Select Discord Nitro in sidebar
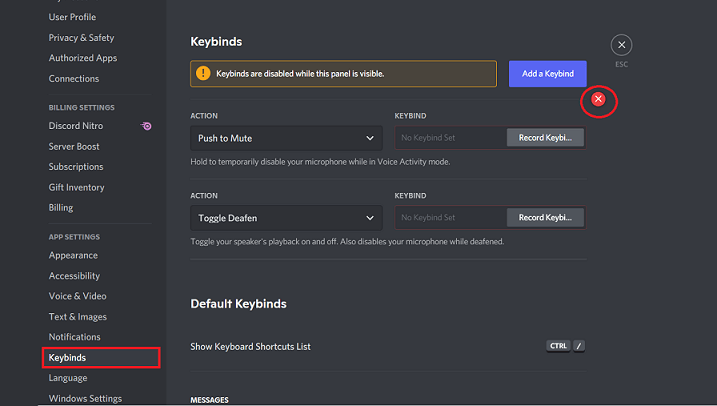 [76, 126]
